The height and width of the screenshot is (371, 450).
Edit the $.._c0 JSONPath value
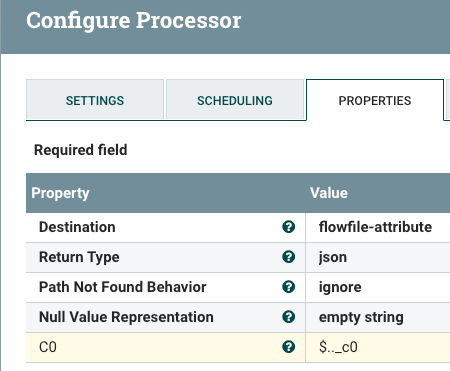click(378, 347)
